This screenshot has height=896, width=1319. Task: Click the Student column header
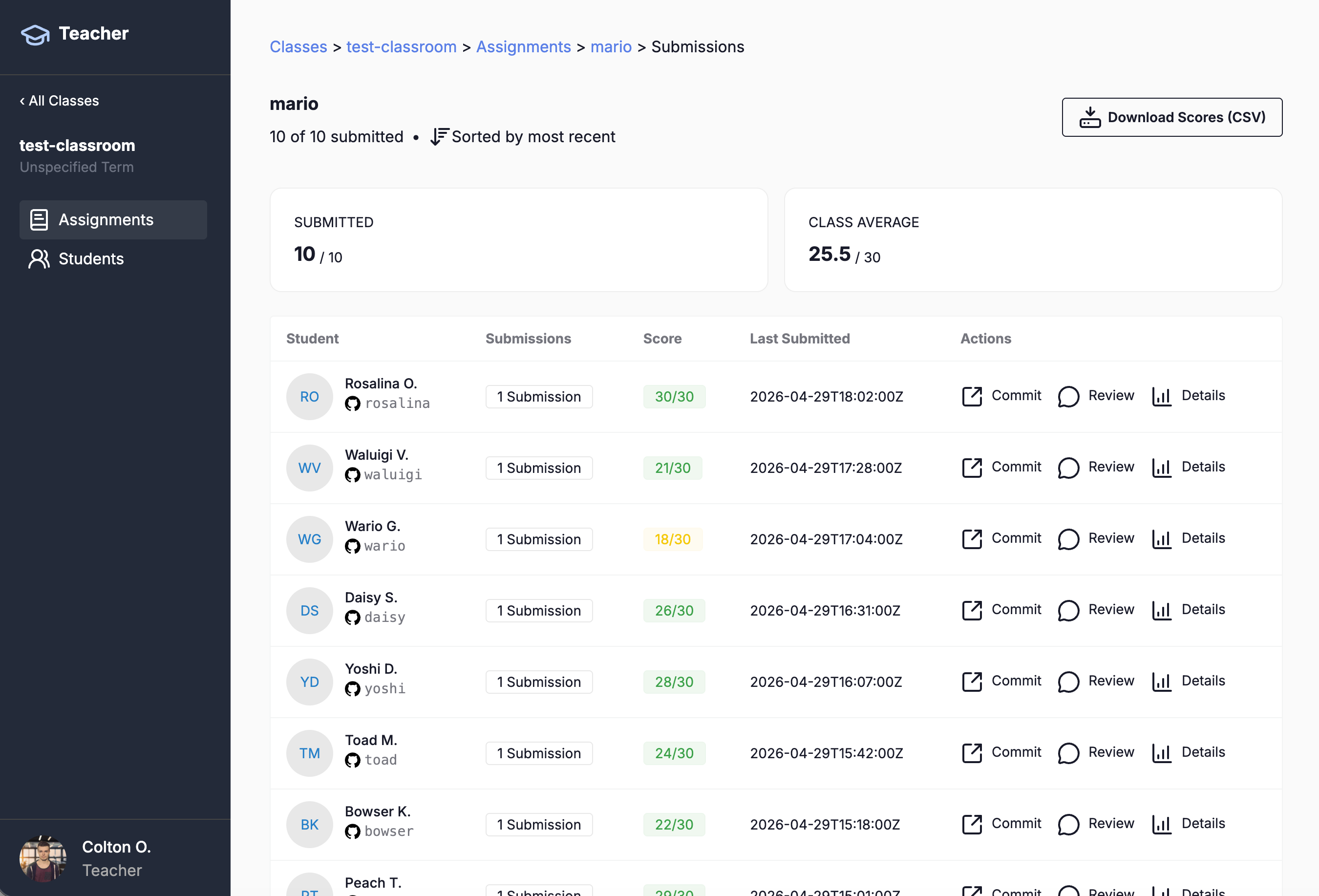pyautogui.click(x=312, y=339)
